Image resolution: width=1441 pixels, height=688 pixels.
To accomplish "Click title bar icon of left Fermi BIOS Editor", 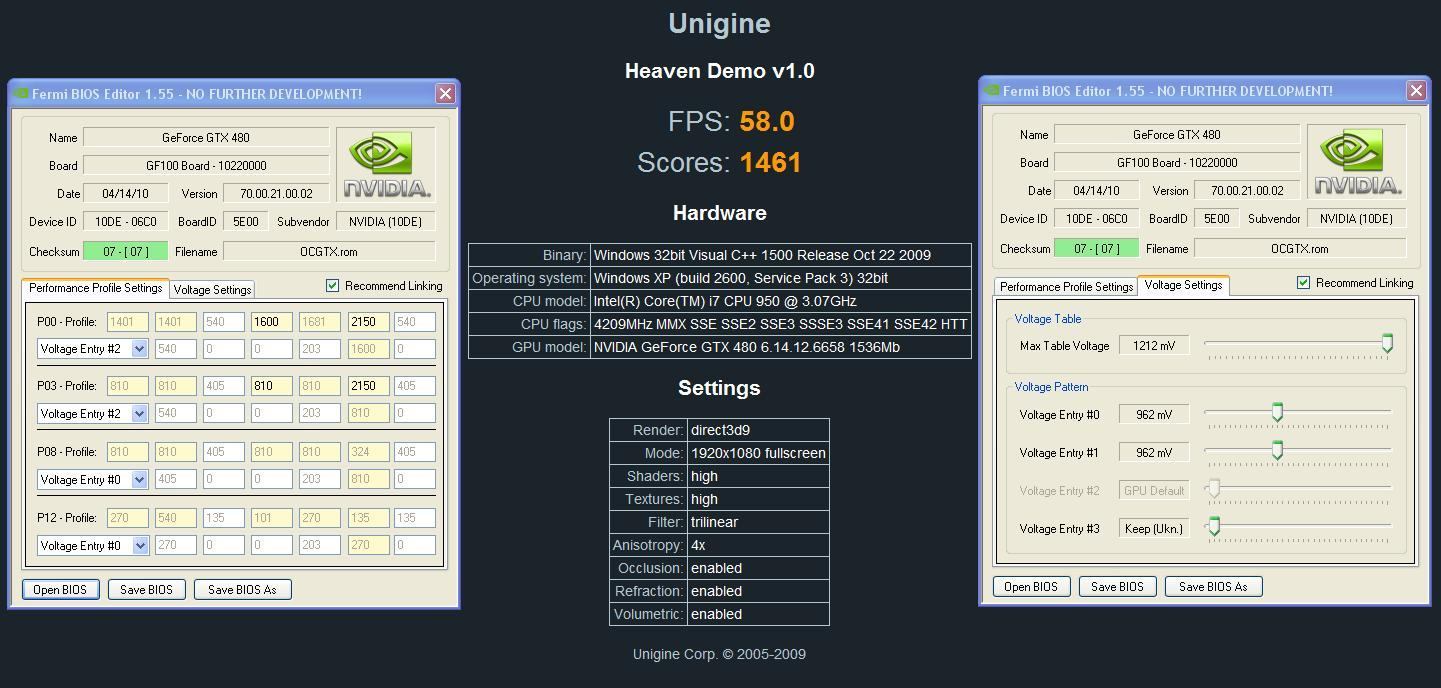I will (21, 93).
